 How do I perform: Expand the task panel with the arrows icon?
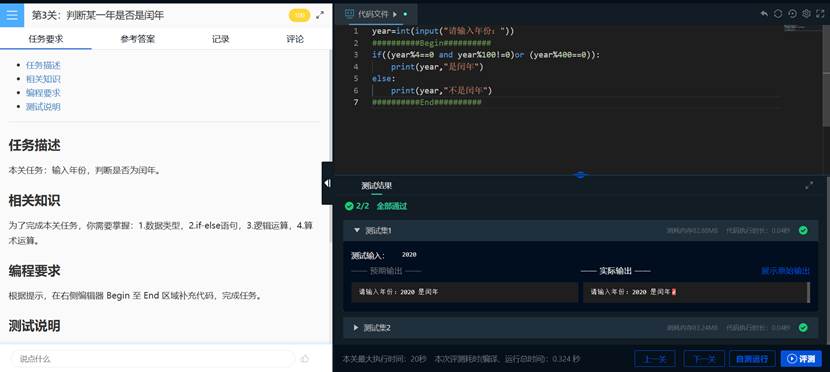[x=320, y=15]
